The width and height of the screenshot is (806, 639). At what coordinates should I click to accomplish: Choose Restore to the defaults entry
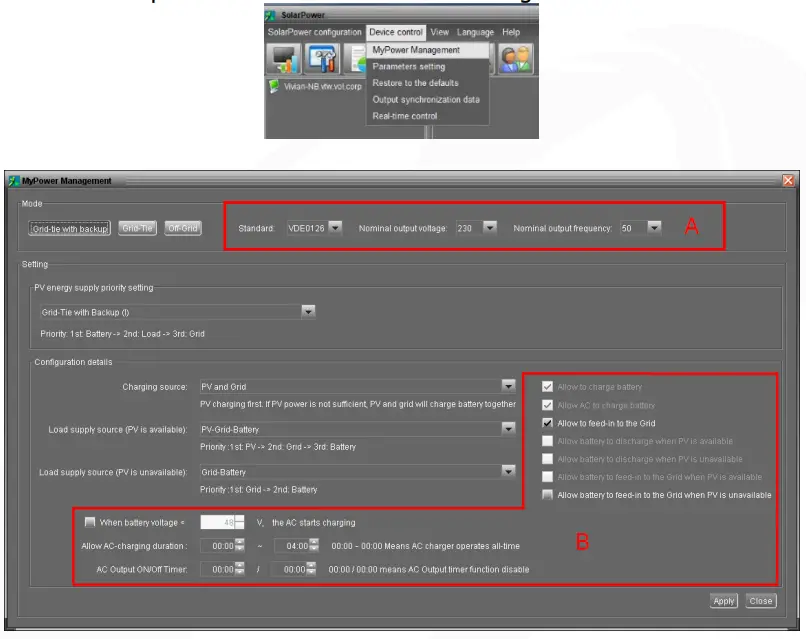(428, 83)
